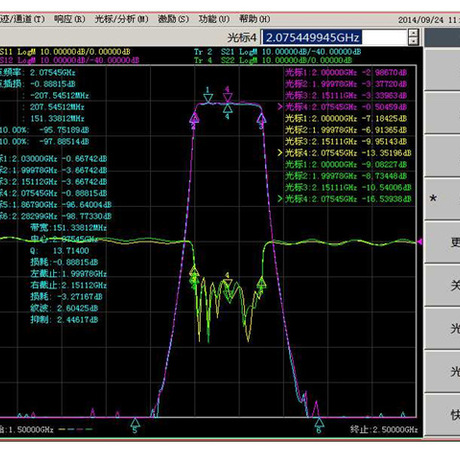Screen dimensions: 460x460
Task: Activate the Tr 2 S21 trace label
Action: click(x=278, y=52)
